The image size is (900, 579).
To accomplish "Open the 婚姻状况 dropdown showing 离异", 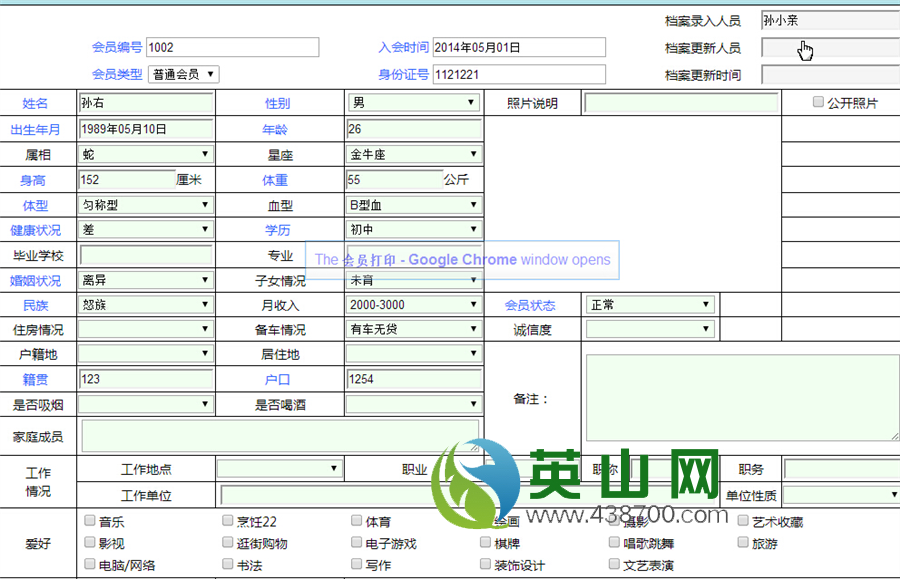I will pos(145,280).
